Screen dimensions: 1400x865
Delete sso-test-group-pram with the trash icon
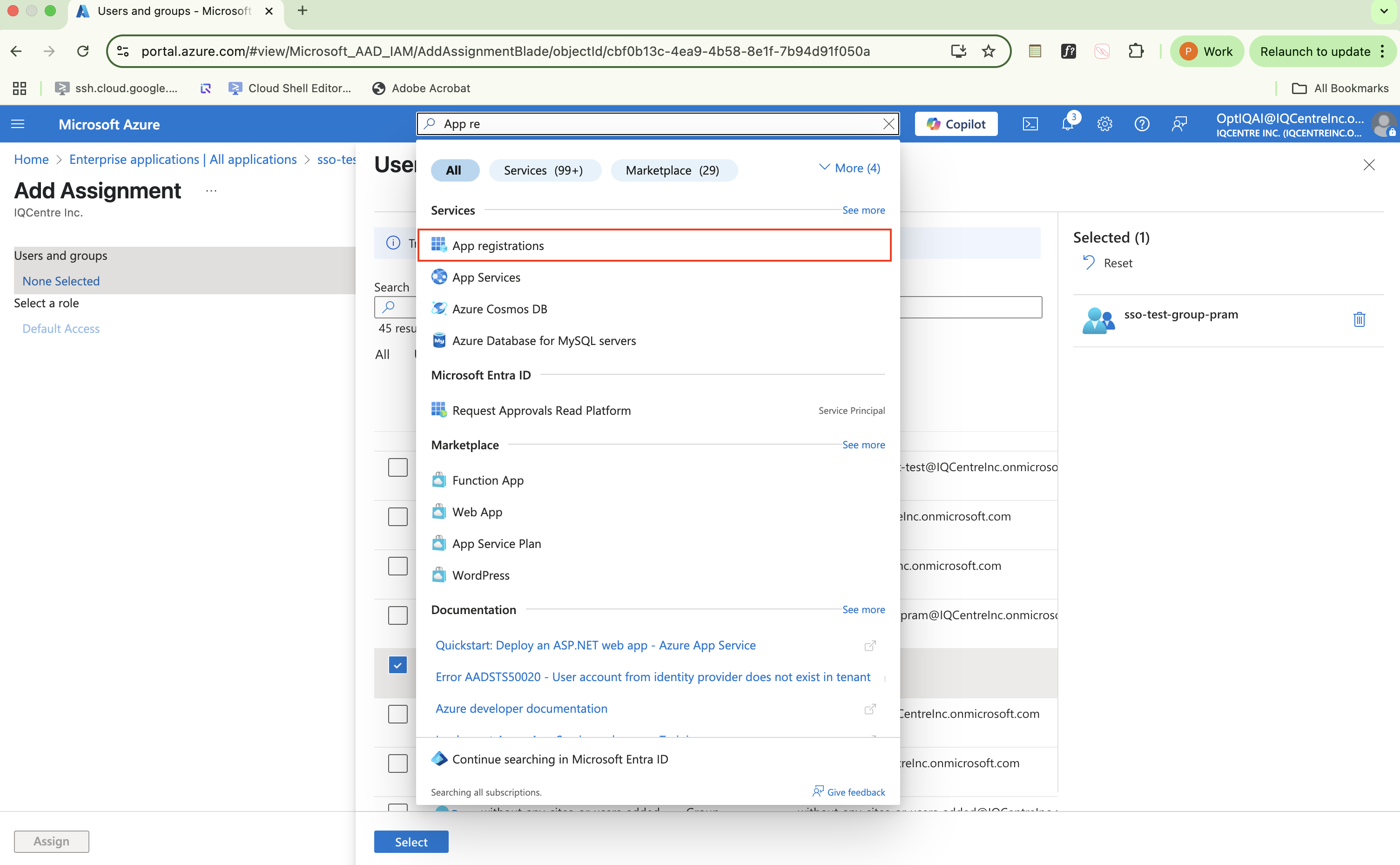tap(1359, 319)
